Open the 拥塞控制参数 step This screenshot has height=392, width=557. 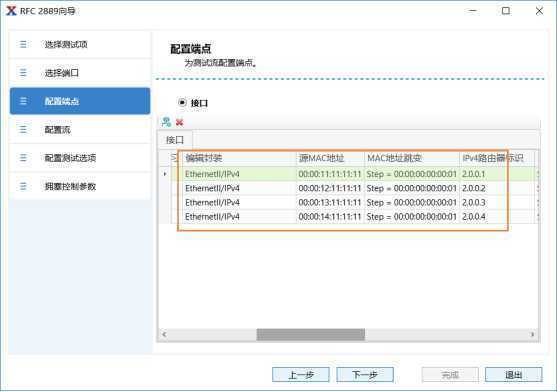point(80,186)
